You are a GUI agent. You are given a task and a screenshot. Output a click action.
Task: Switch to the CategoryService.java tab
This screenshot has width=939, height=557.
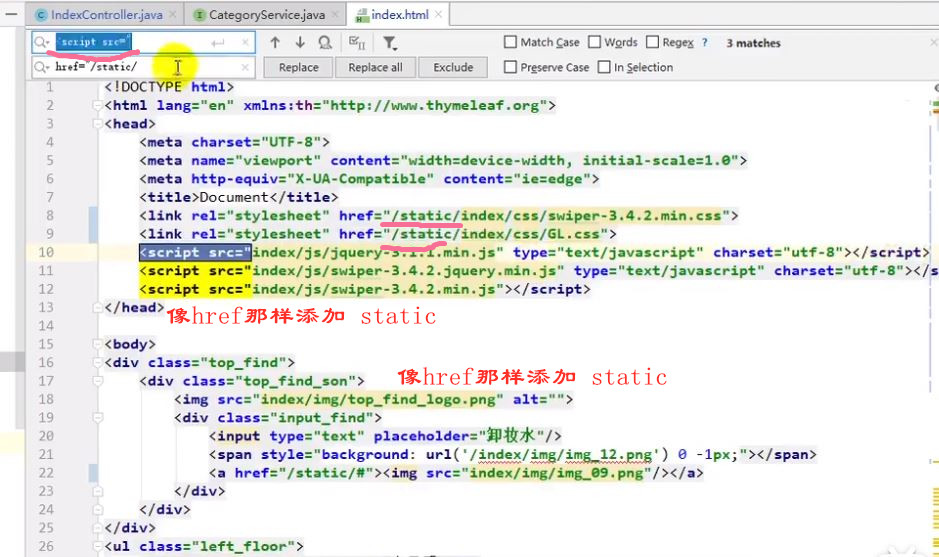(x=266, y=15)
